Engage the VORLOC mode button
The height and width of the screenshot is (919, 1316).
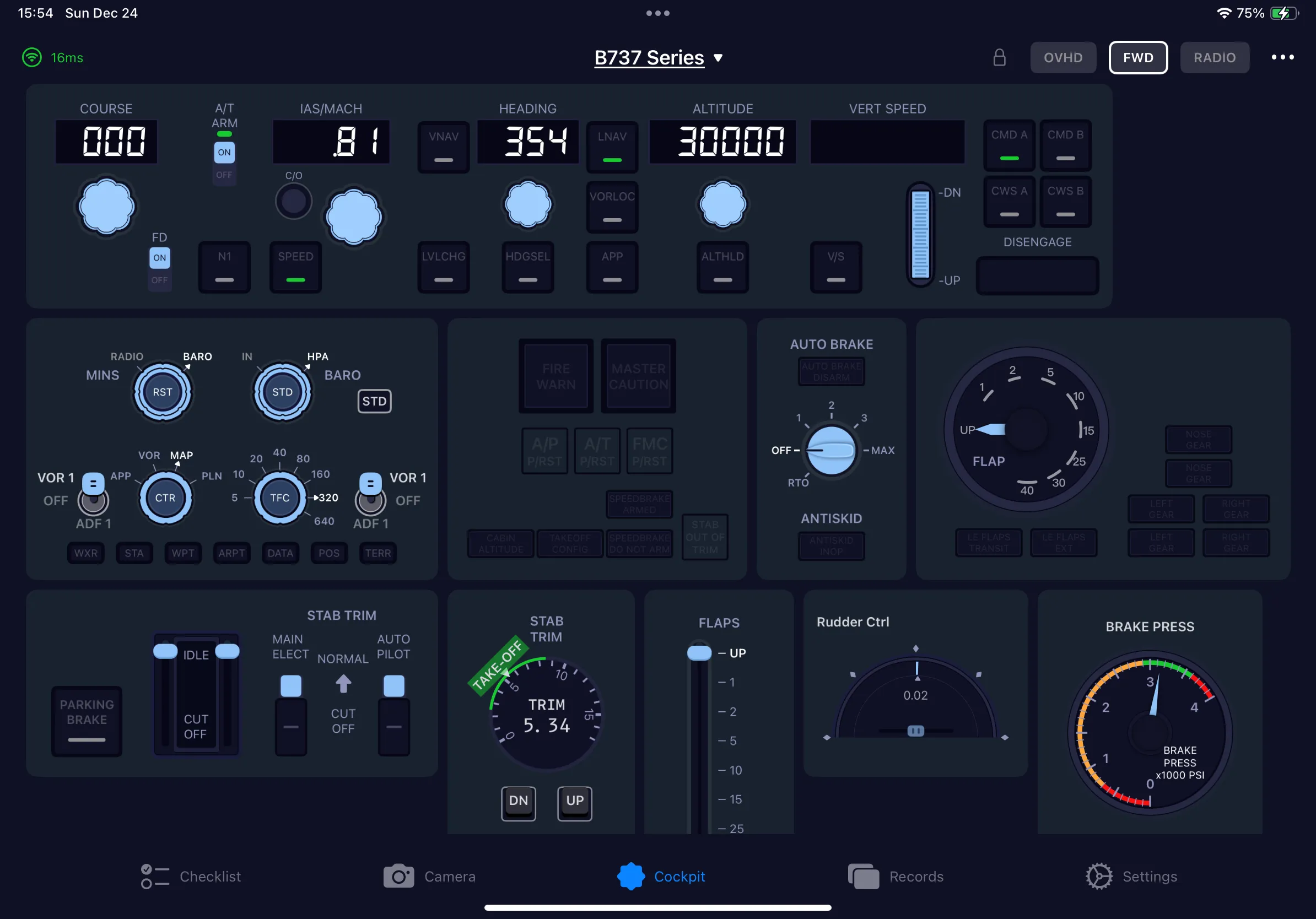click(x=612, y=207)
